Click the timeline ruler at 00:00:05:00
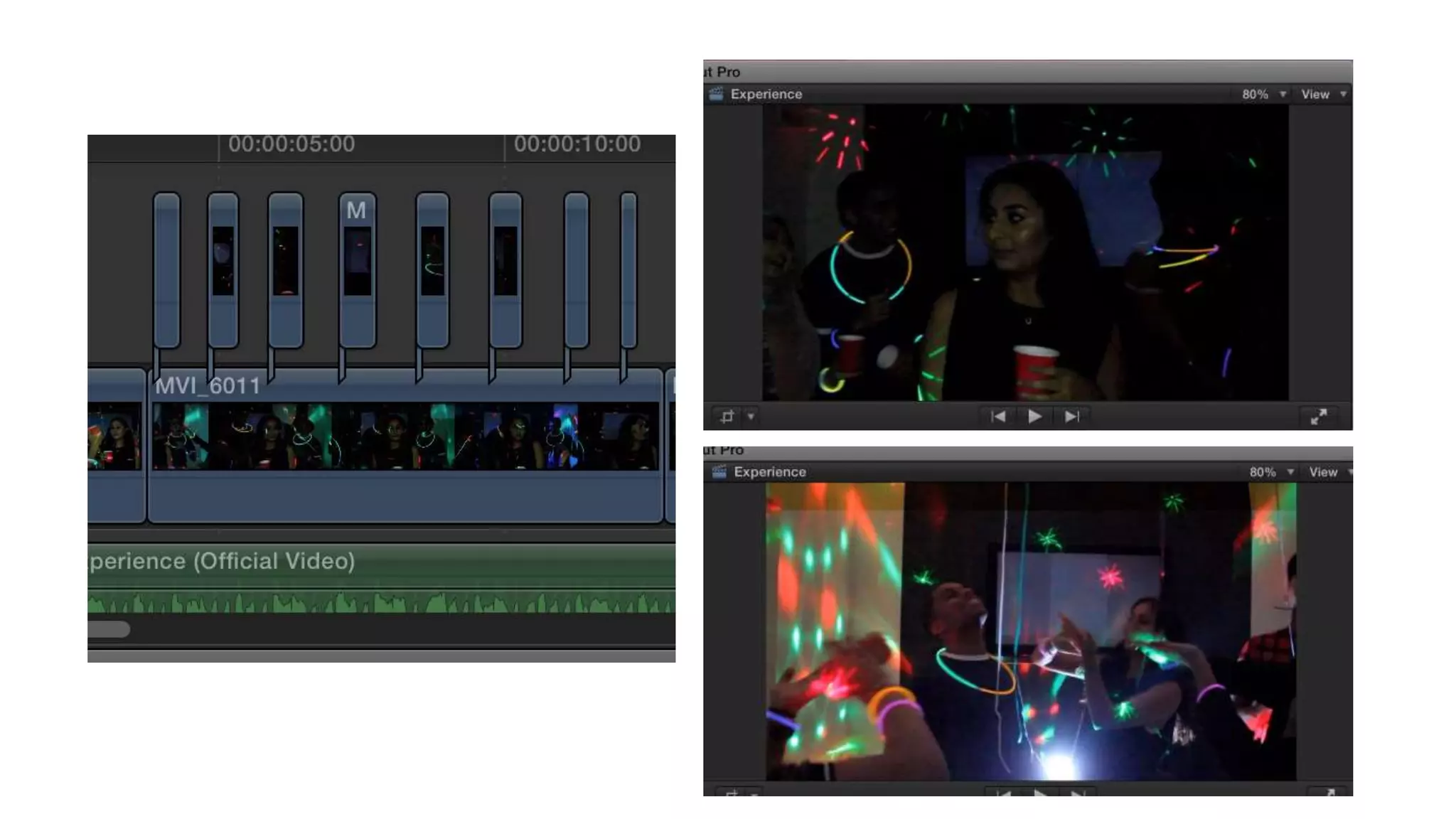The width and height of the screenshot is (1456, 819). tap(291, 144)
